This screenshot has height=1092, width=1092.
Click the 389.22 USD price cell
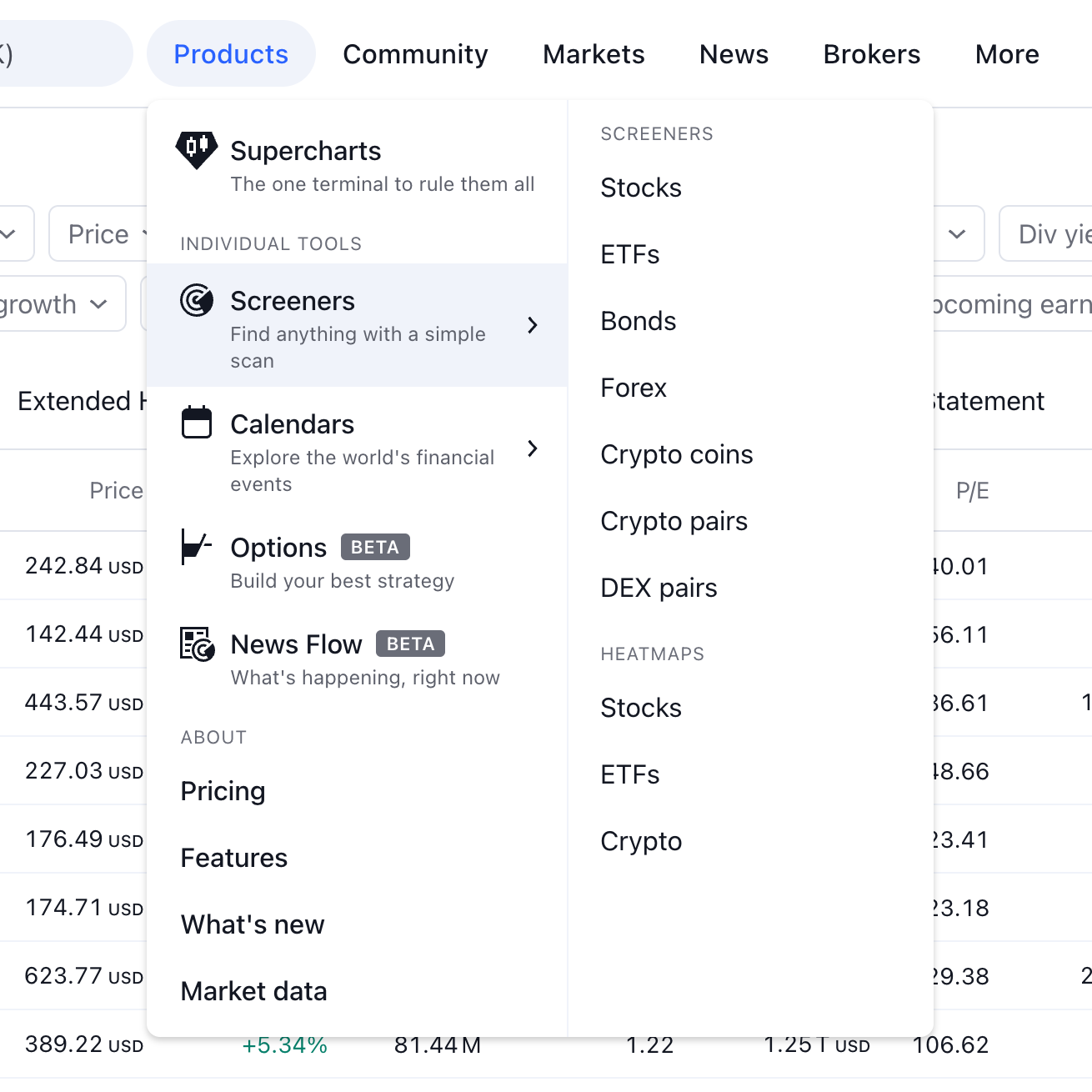84,1044
